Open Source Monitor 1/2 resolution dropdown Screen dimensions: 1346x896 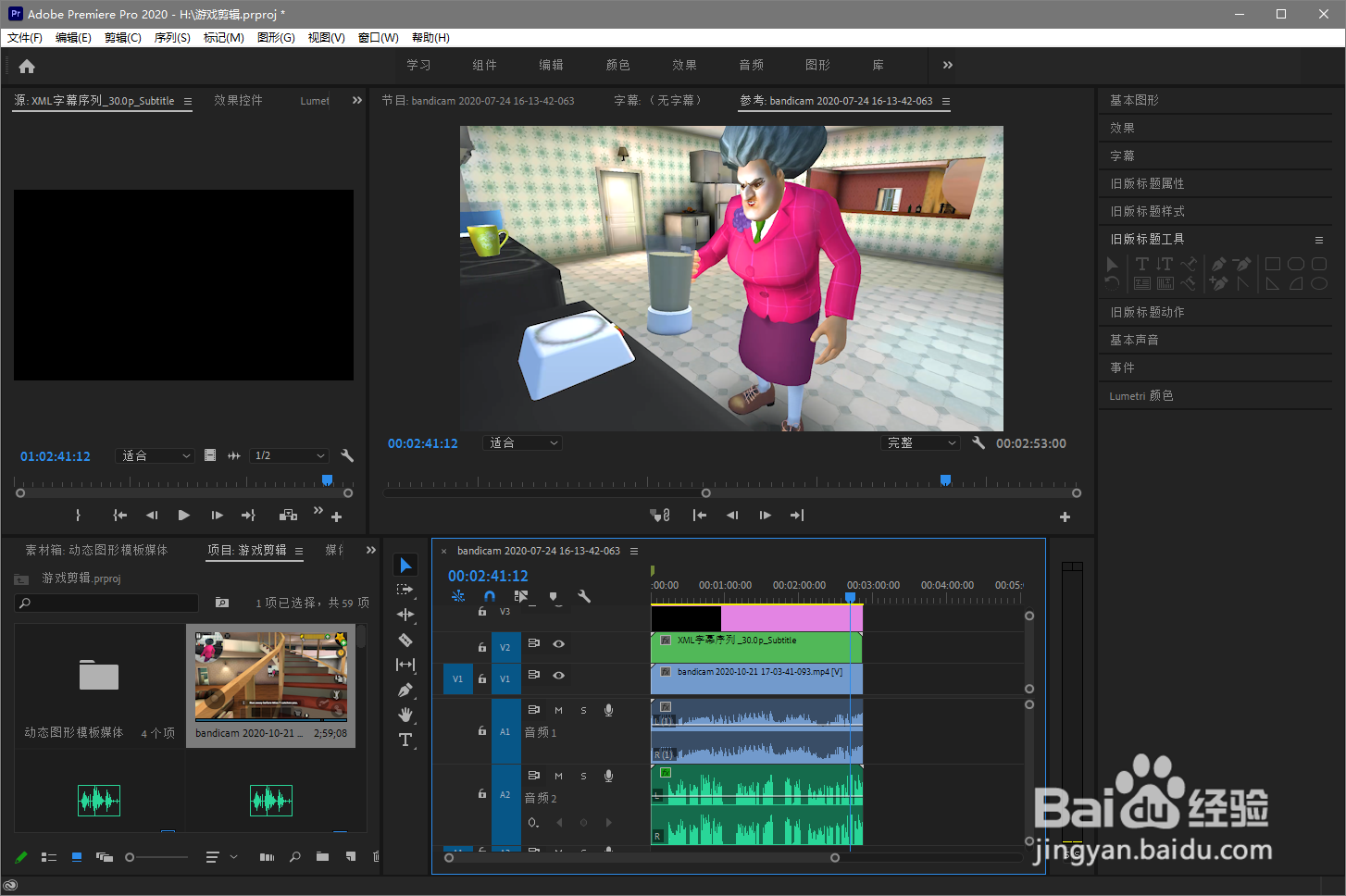point(290,455)
